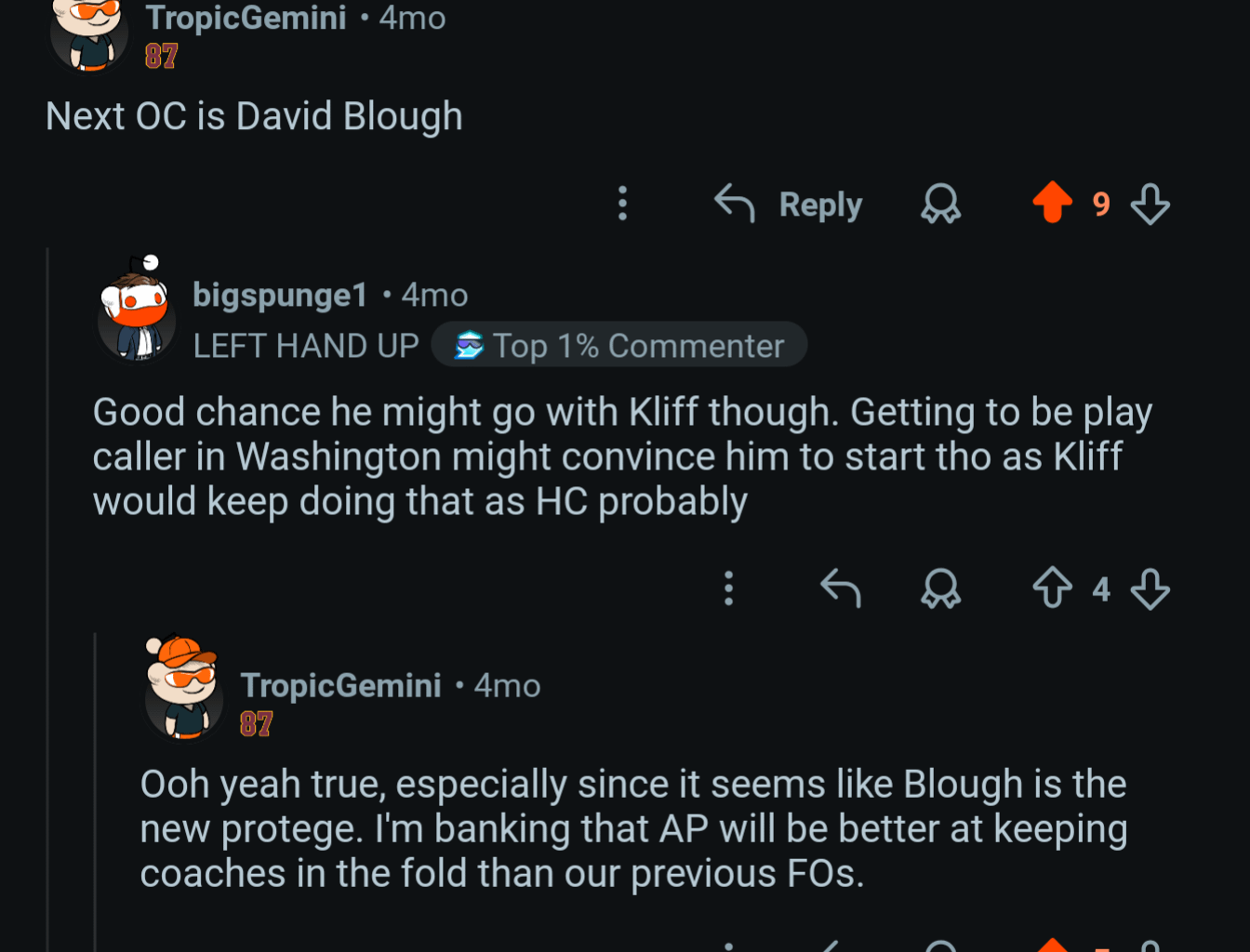The height and width of the screenshot is (952, 1250).
Task: Open more options for TropicGemini's top comment
Action: click(623, 204)
